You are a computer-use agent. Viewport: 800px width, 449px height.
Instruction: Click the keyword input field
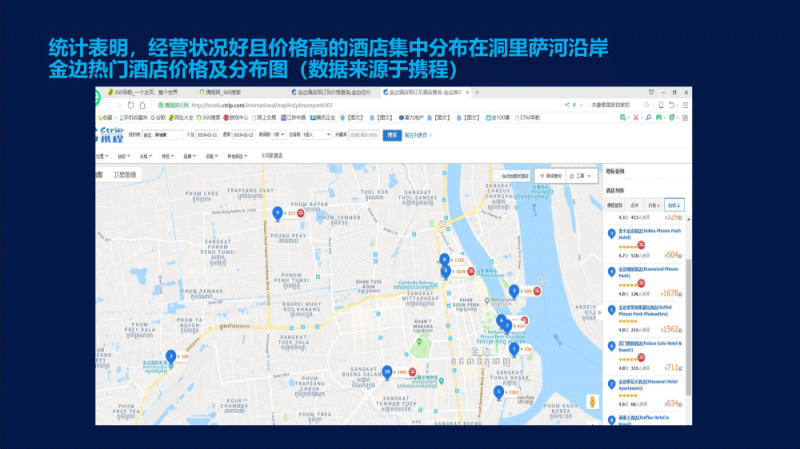(364, 135)
